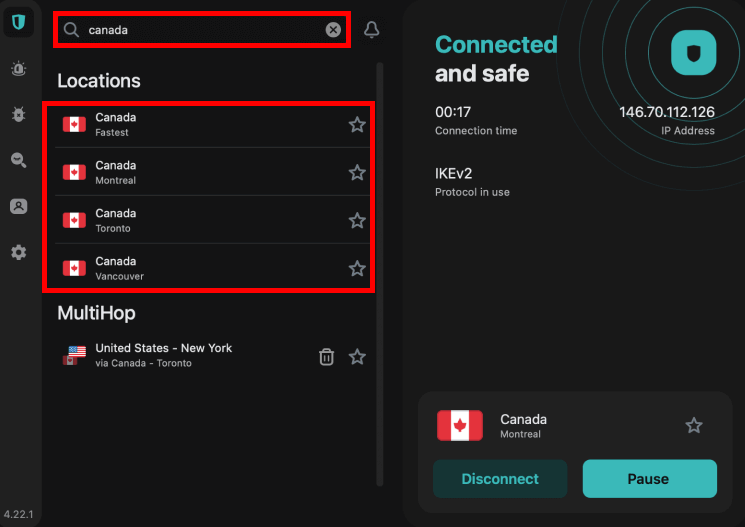
Task: Open the Search magnifier feature in sidebar
Action: coord(19,160)
